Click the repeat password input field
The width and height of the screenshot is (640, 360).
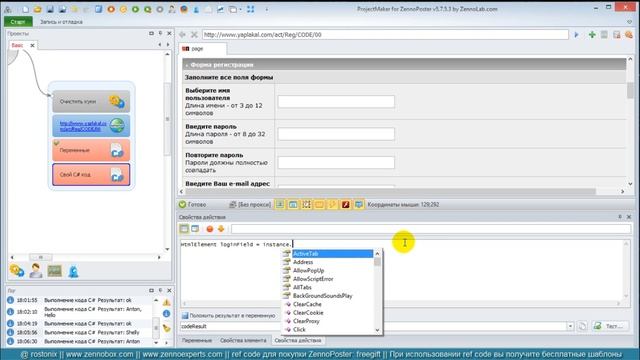pos(336,162)
